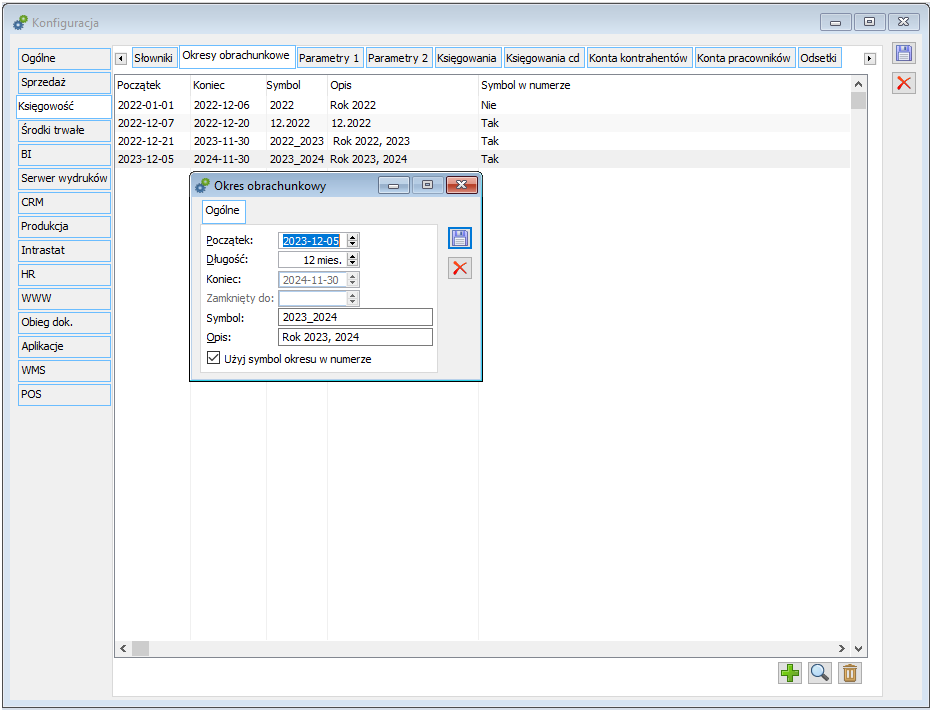The height and width of the screenshot is (712, 932).
Task: Open HR configuration section
Action: pos(64,275)
